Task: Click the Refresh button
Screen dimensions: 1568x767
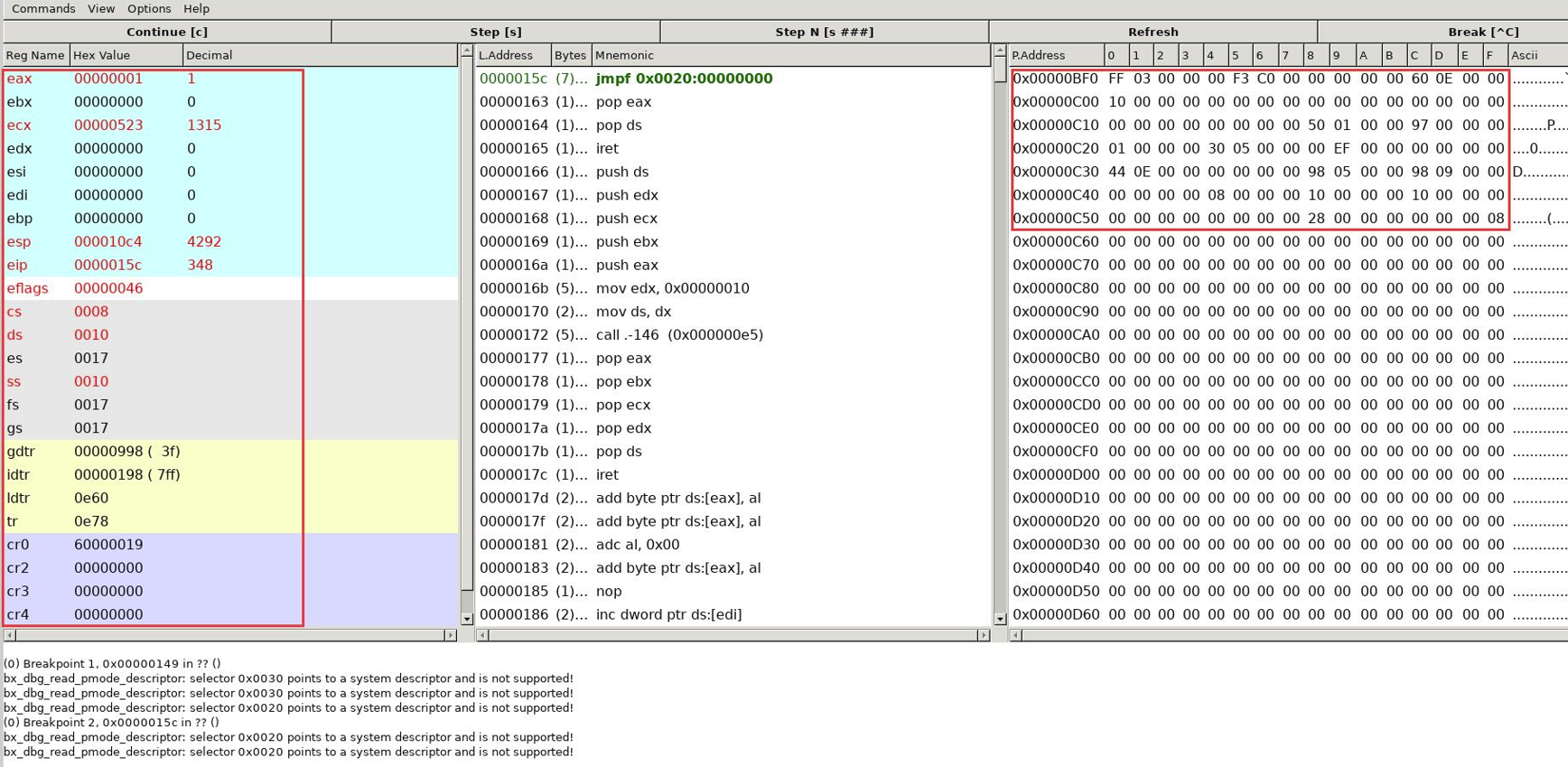Action: [1153, 32]
